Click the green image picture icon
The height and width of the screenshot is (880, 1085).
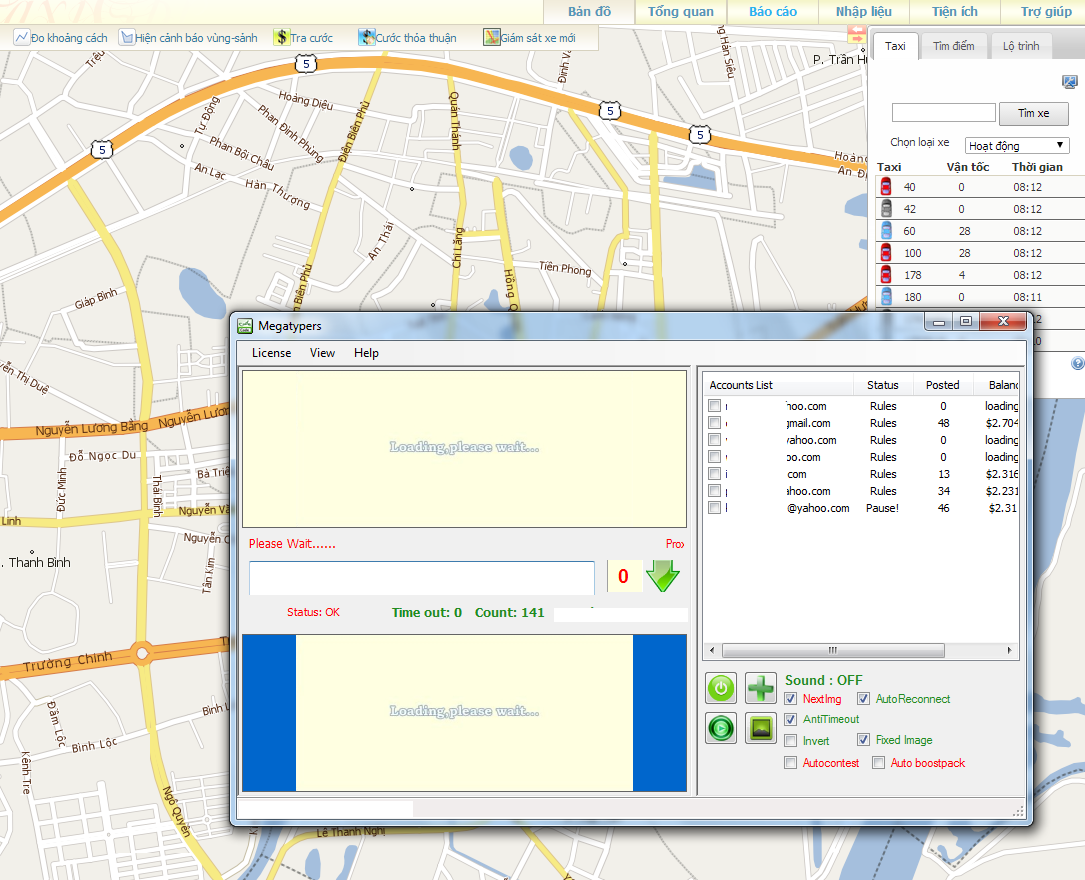tap(761, 728)
